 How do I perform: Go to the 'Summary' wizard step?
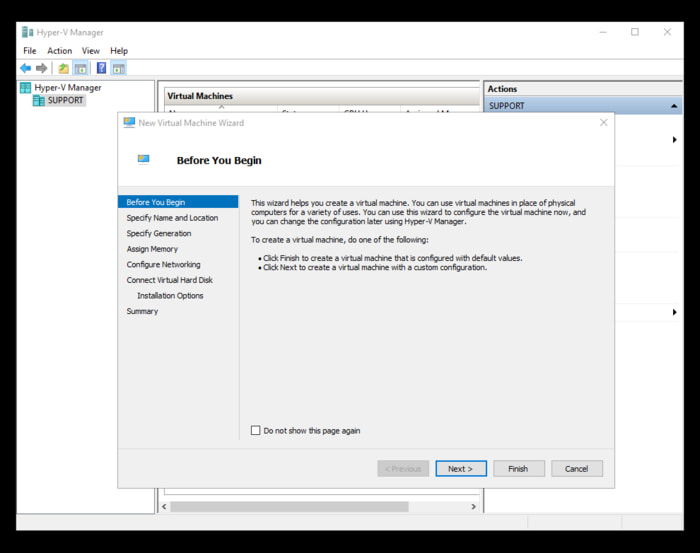[x=142, y=312]
